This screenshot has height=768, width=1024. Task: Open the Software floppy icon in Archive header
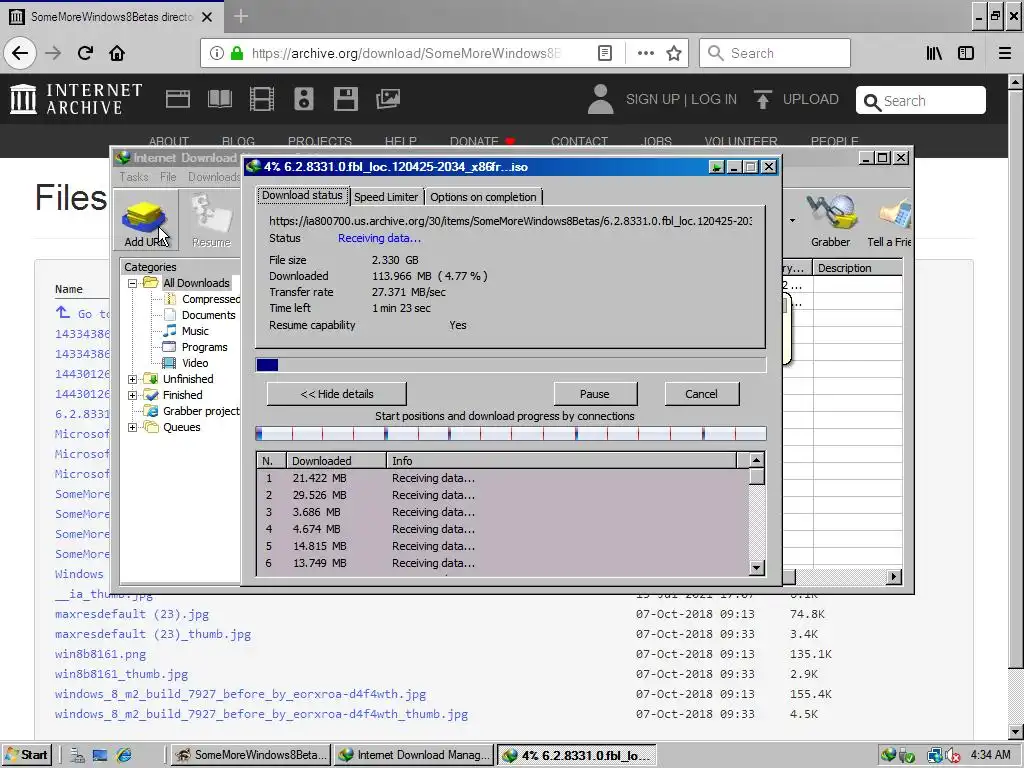[x=345, y=99]
